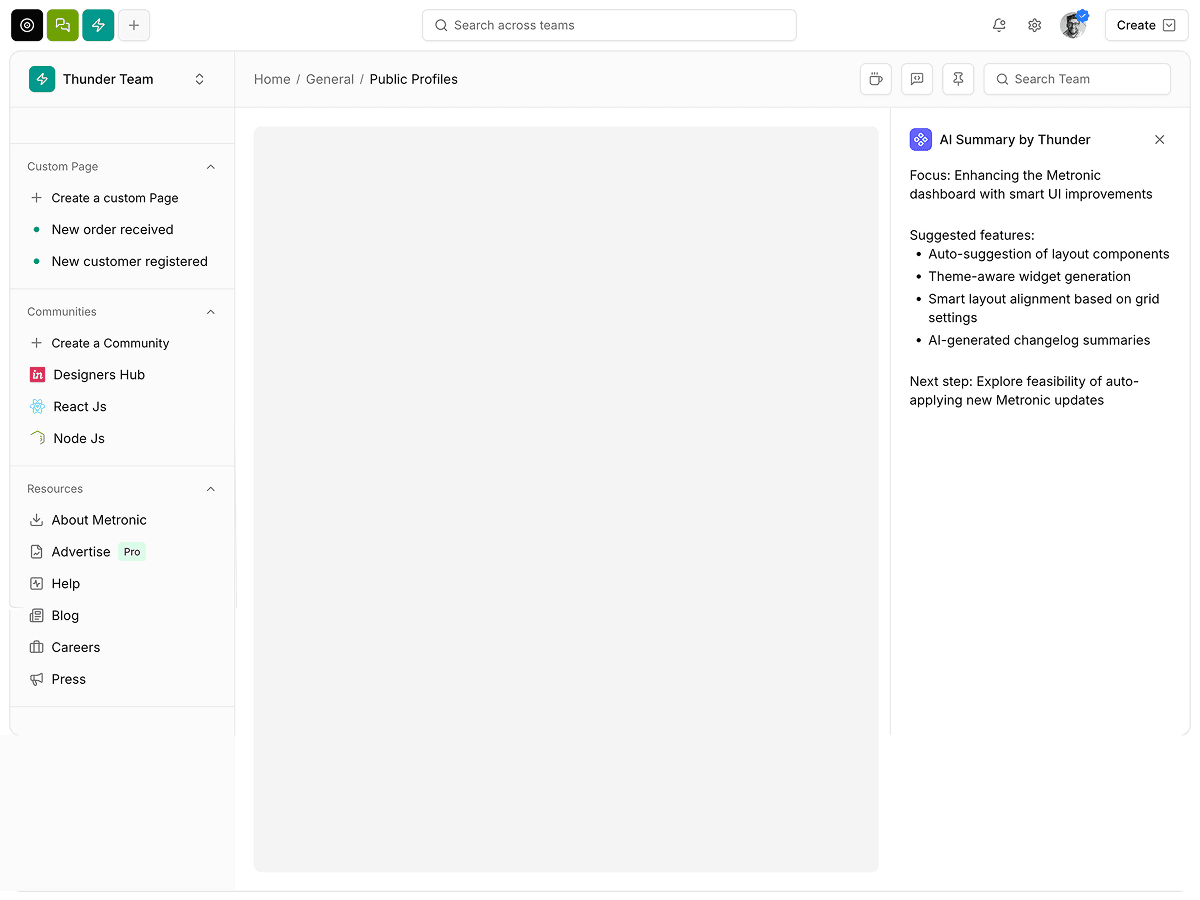Screen dimensions: 1200x900
Task: Go to Home breadcrumb link
Action: (272, 79)
